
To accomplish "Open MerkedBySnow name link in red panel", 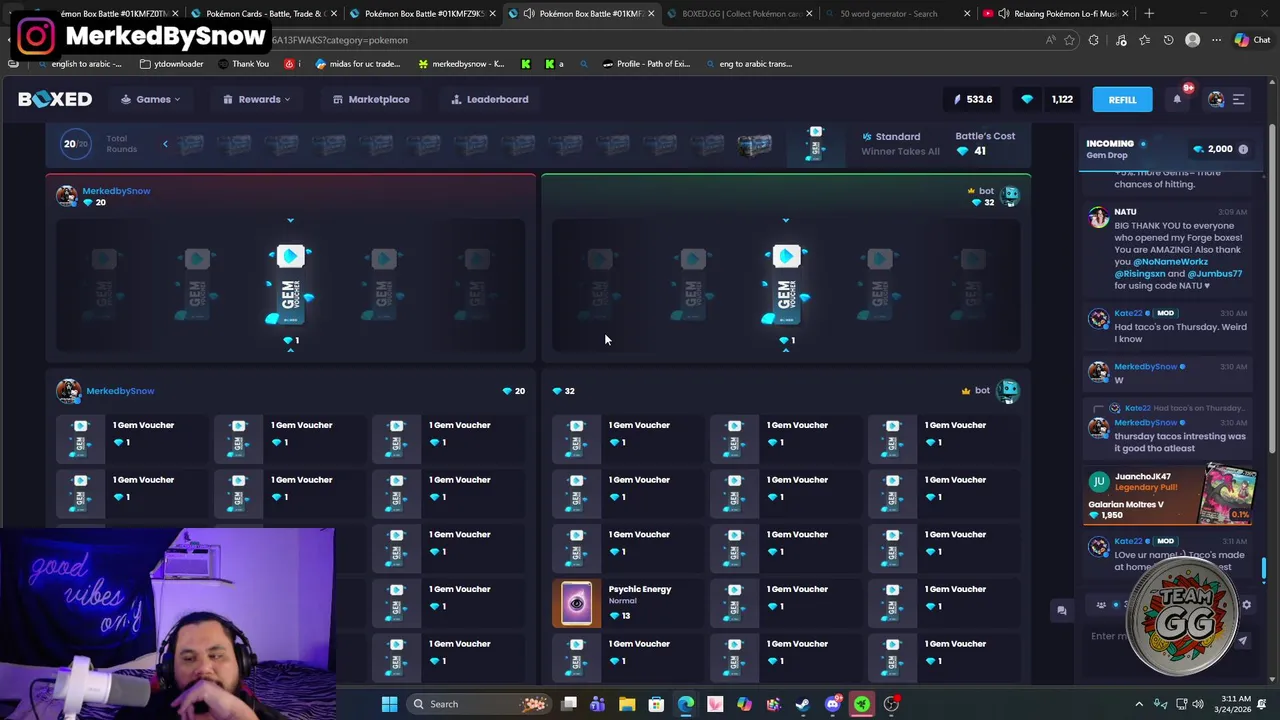I will pos(116,190).
